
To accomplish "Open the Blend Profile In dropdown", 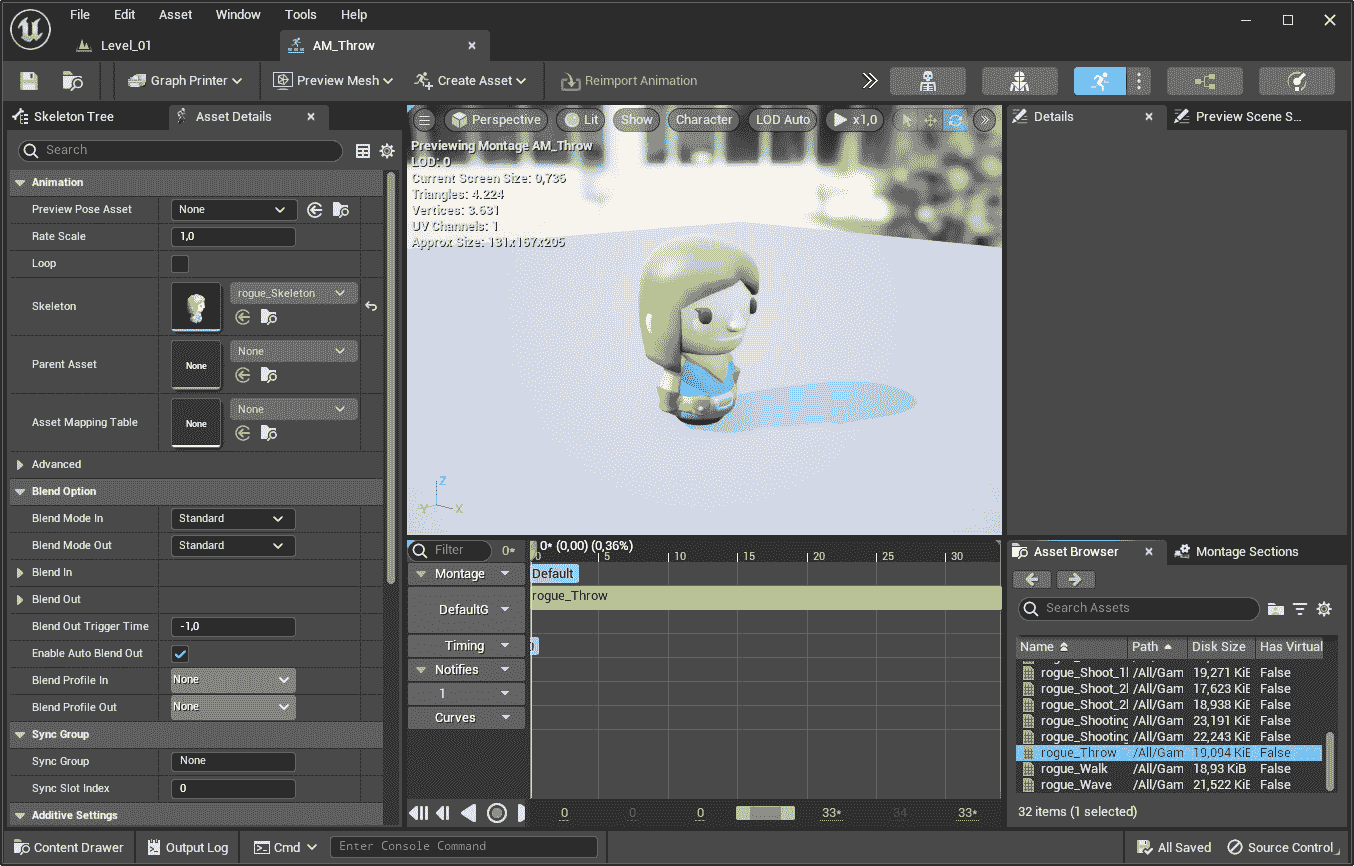I will click(233, 681).
